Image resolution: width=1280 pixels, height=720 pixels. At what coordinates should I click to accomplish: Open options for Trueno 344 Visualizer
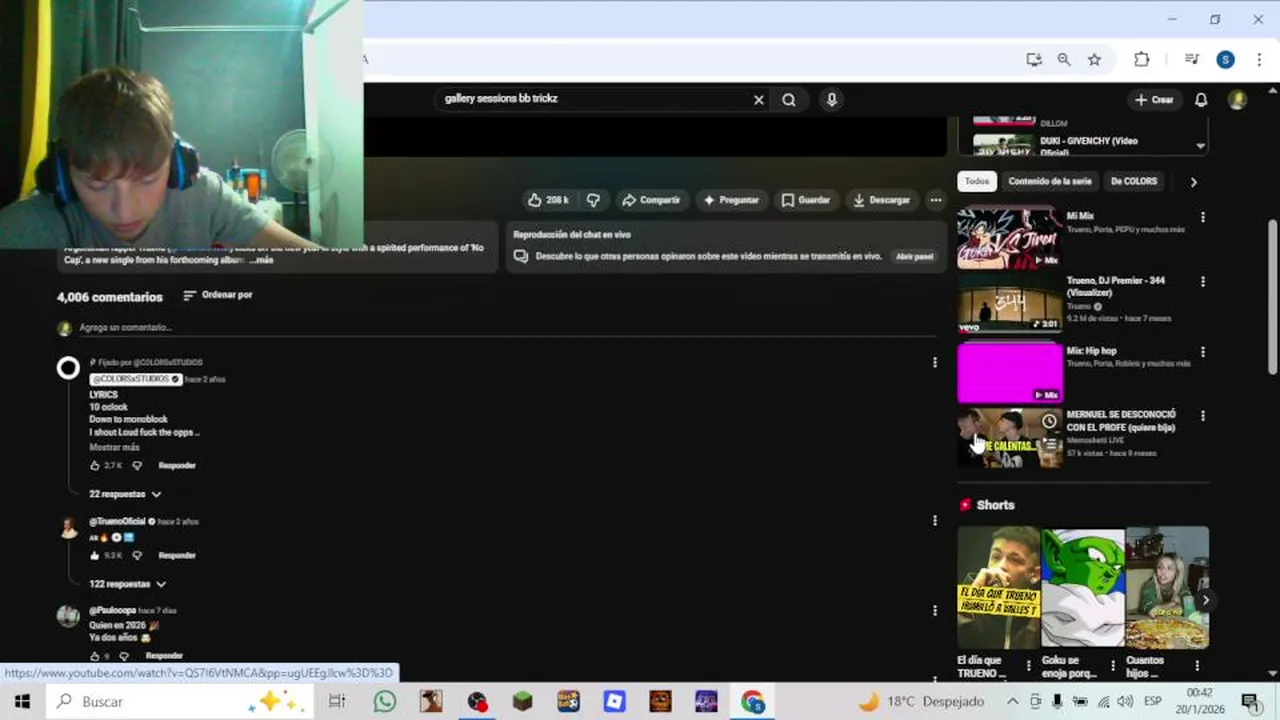click(1202, 282)
